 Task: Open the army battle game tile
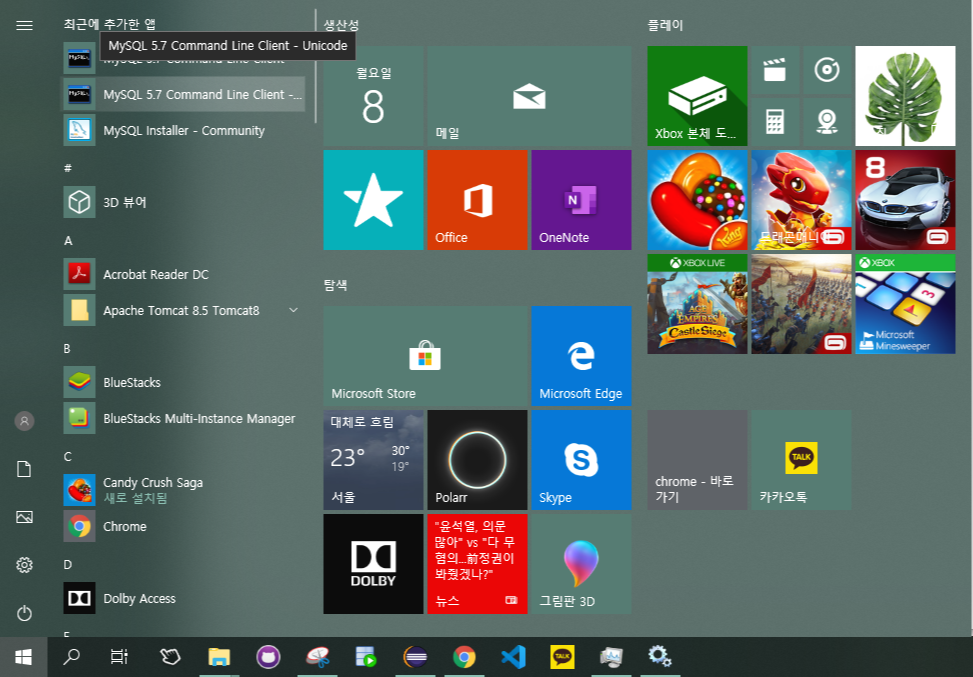[801, 304]
